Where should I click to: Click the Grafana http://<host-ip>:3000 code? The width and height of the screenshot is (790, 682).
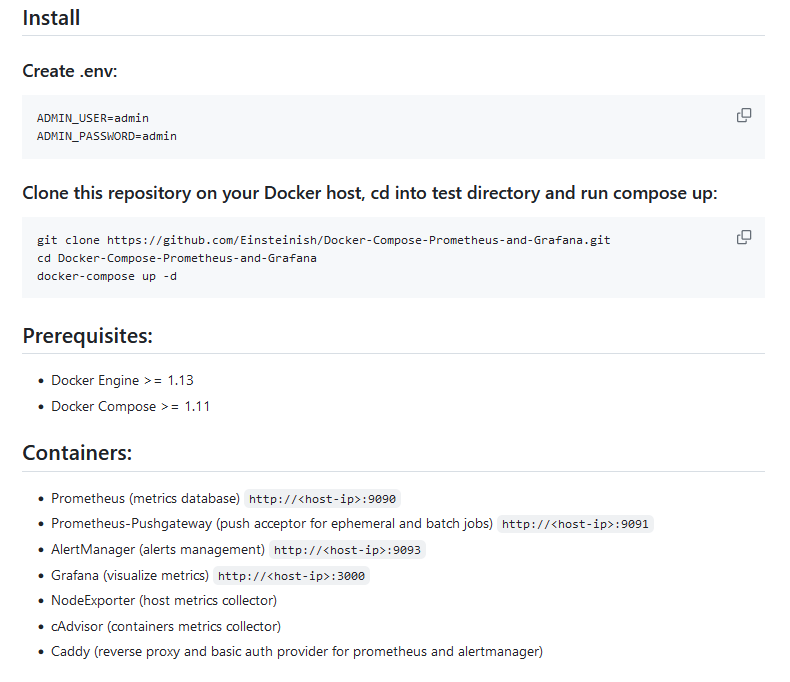click(292, 576)
